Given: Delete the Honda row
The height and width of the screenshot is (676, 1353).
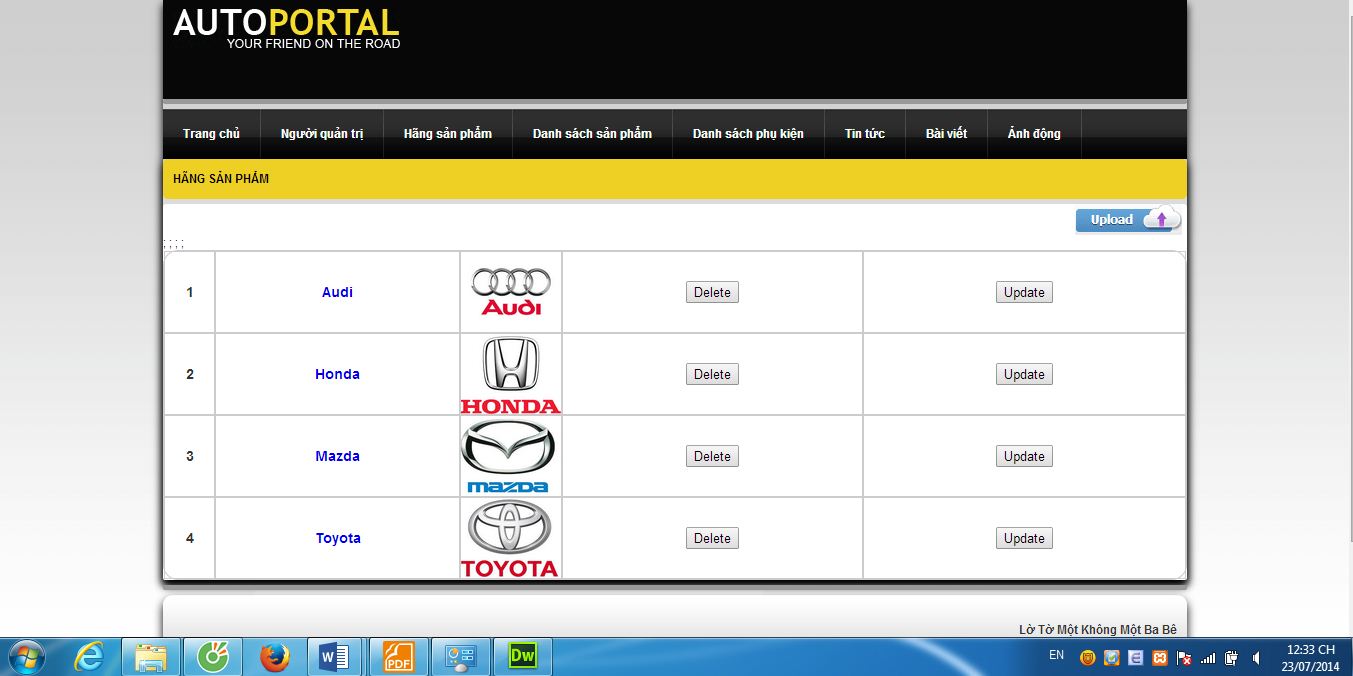Looking at the screenshot, I should pyautogui.click(x=712, y=374).
